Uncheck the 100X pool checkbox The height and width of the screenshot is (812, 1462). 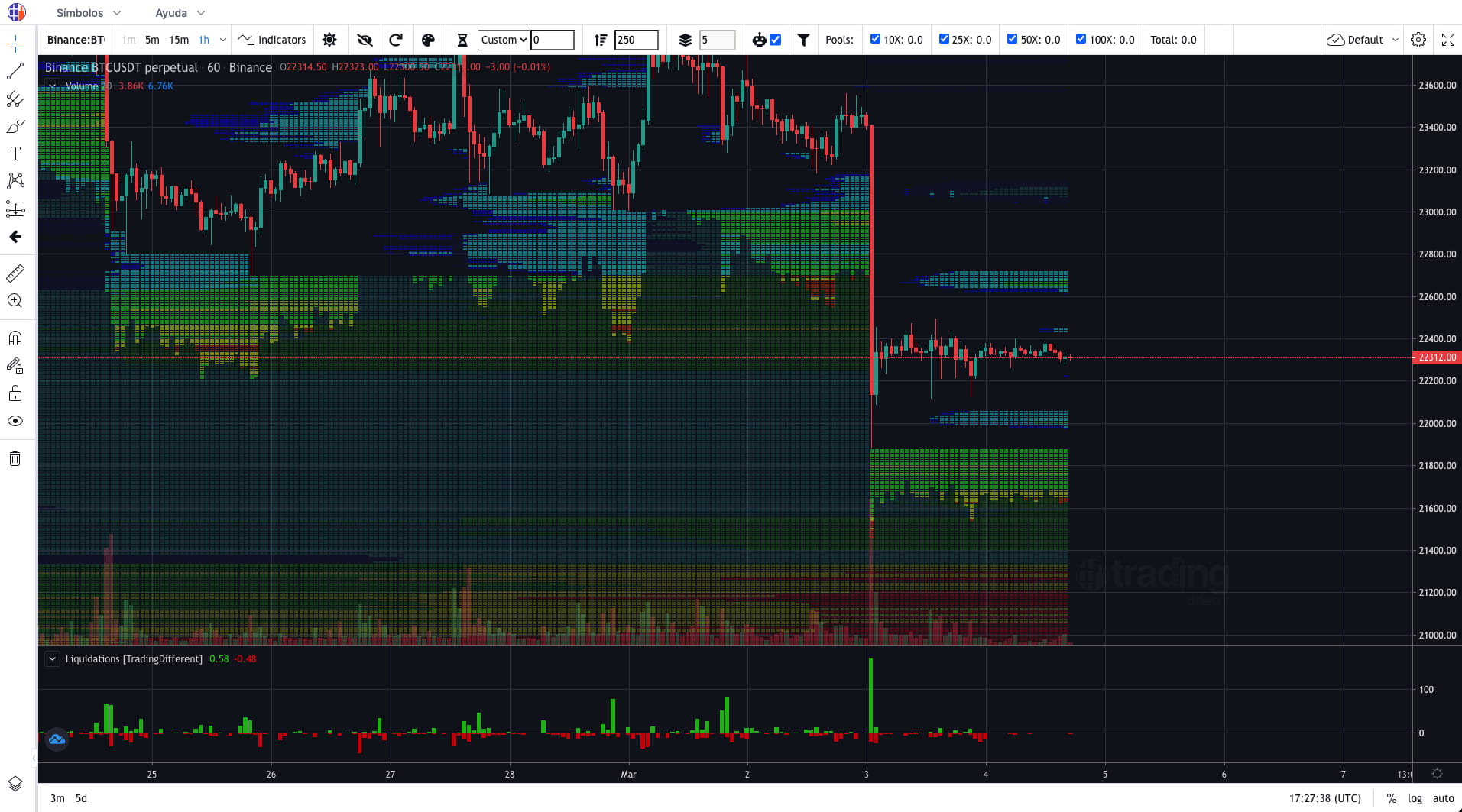coord(1081,39)
